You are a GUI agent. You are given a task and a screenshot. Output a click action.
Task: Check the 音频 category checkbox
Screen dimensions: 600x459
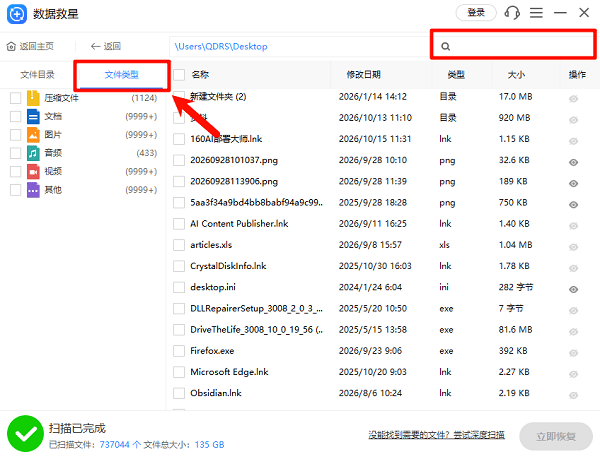(15, 153)
